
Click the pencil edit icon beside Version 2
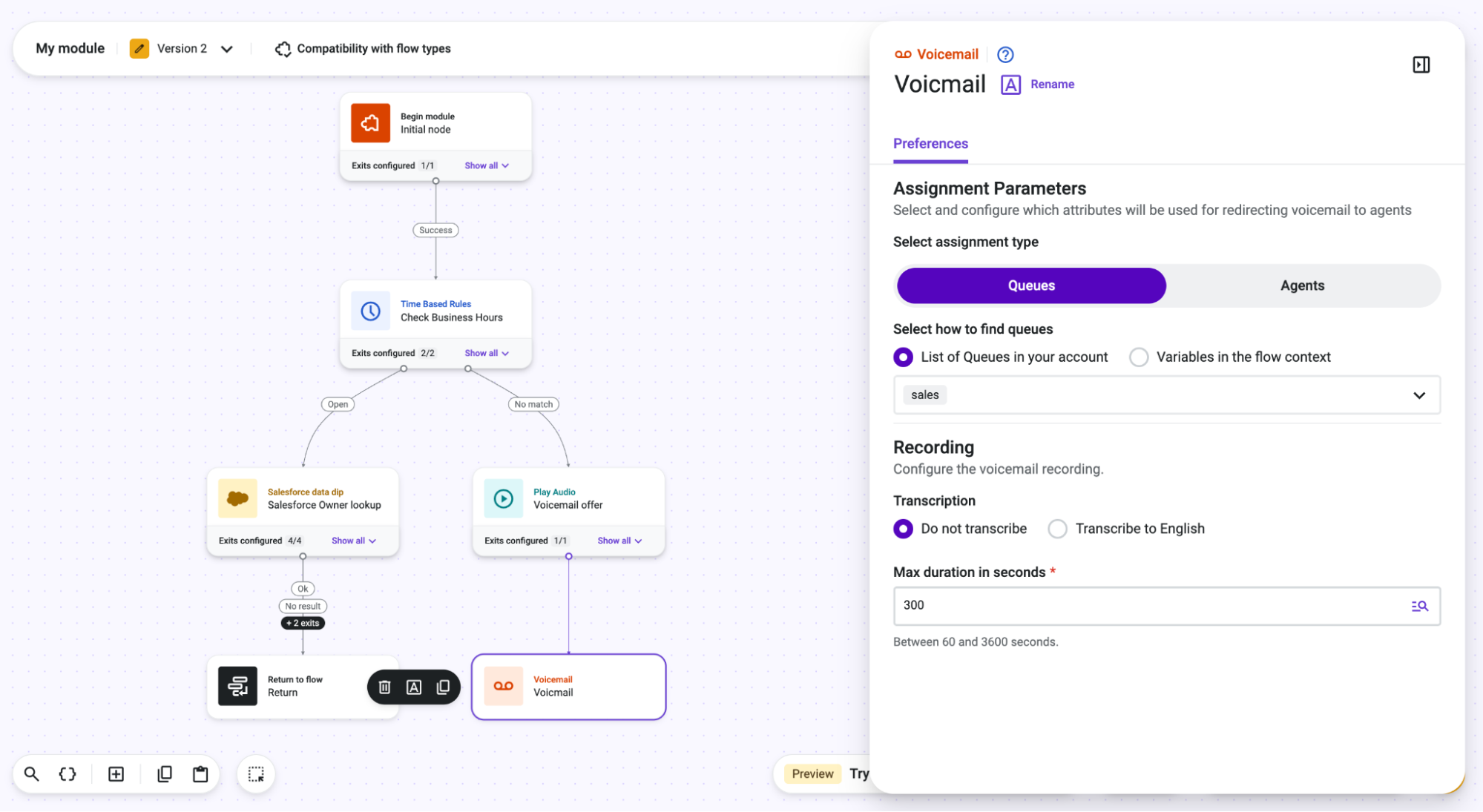point(139,49)
